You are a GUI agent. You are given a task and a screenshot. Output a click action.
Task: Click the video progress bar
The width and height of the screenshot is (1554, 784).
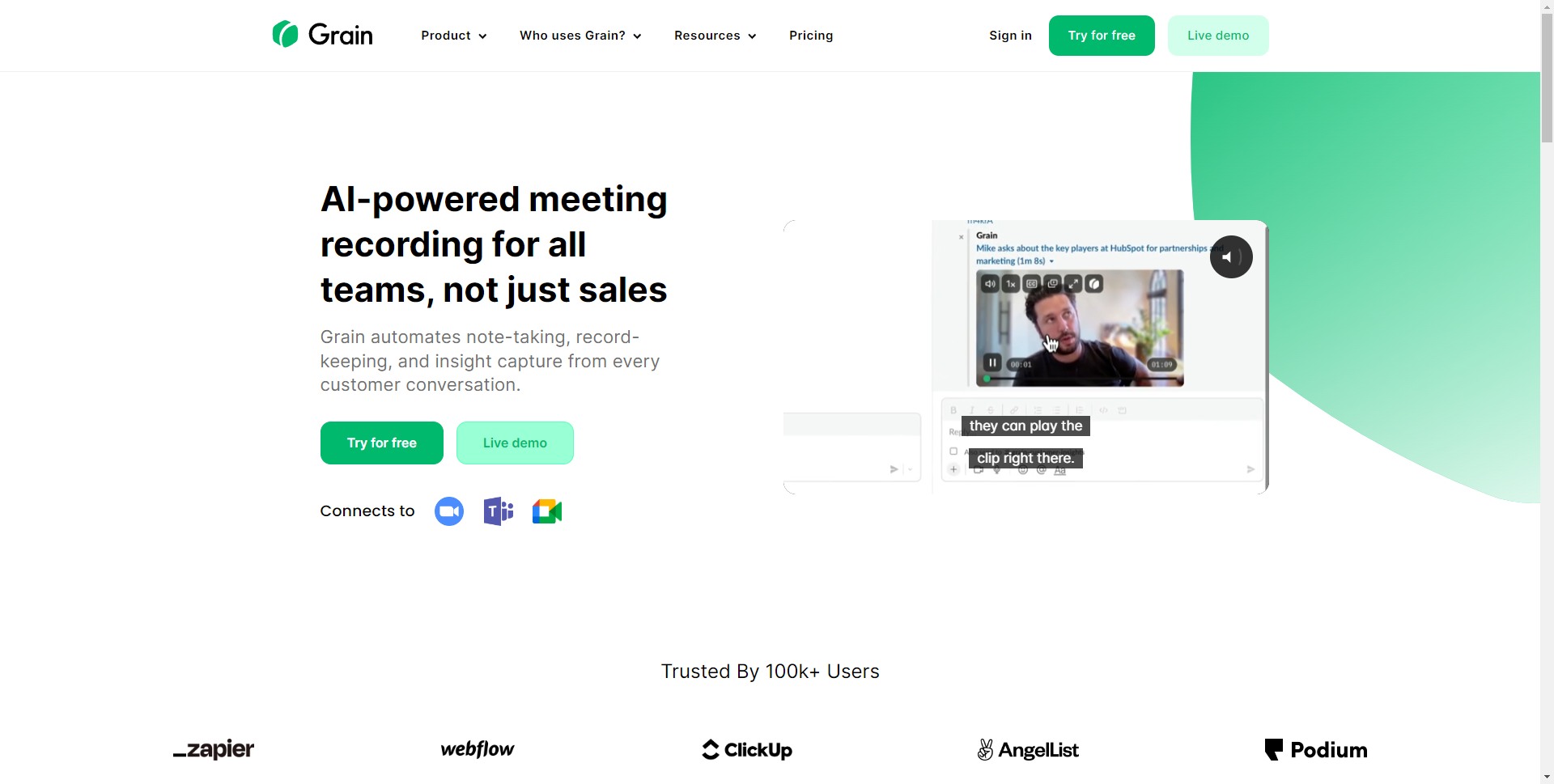pyautogui.click(x=1080, y=379)
